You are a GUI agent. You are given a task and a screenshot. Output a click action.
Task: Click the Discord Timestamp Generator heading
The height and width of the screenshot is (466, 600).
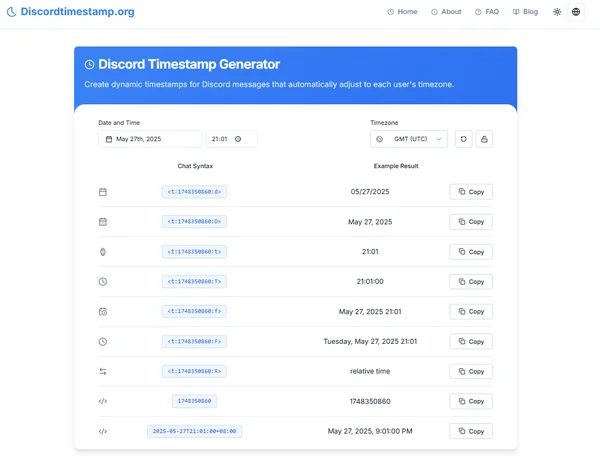coord(189,64)
